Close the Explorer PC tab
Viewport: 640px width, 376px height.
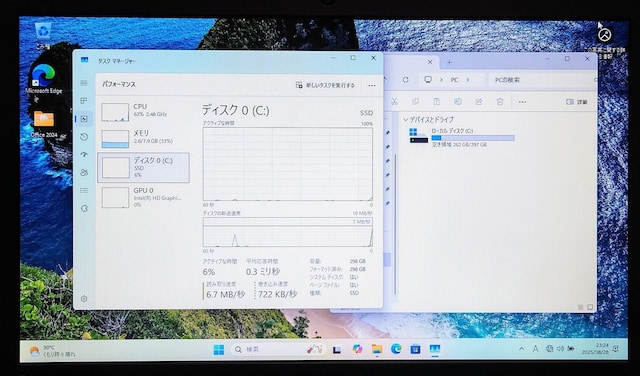[430, 62]
